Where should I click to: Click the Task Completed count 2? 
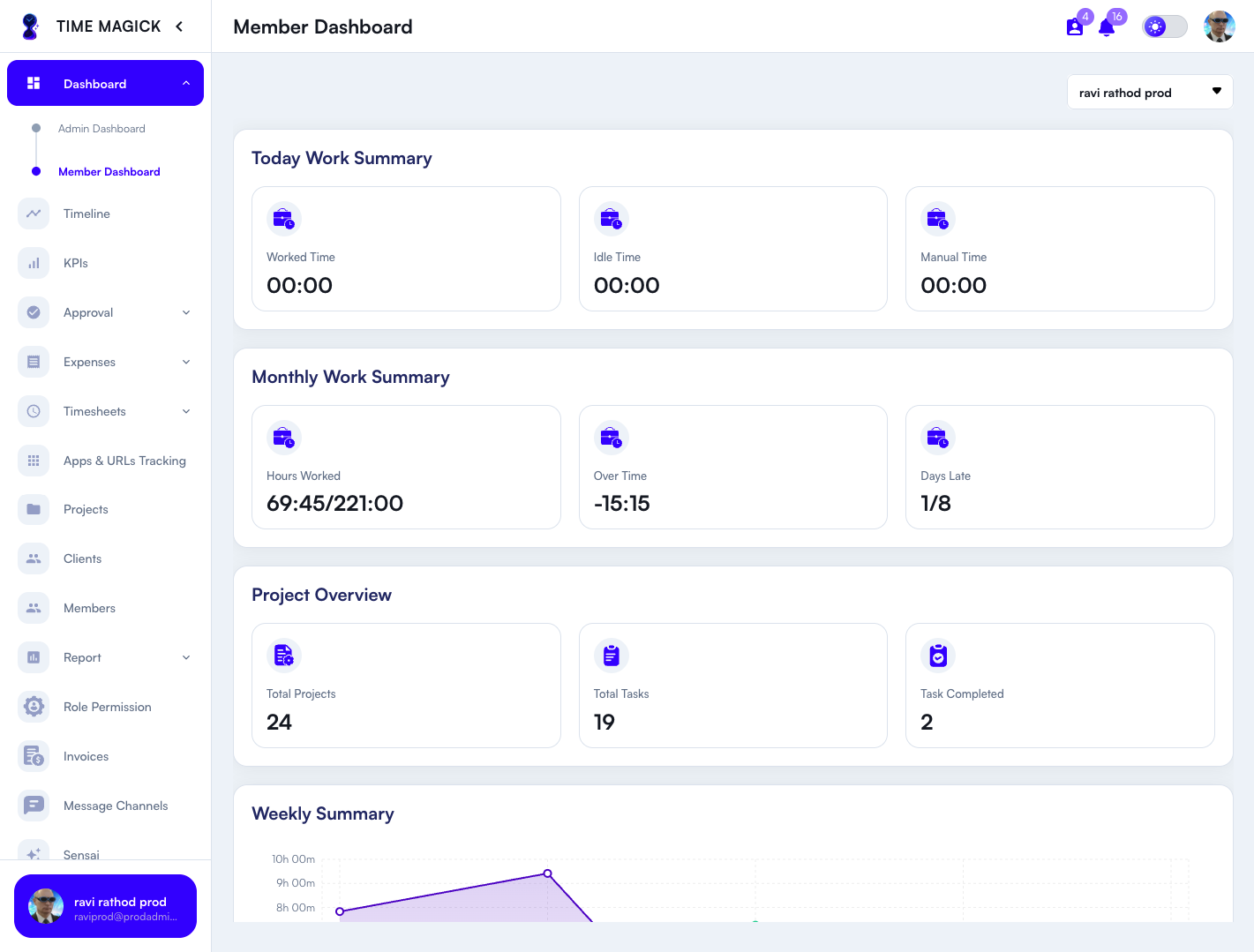927,722
